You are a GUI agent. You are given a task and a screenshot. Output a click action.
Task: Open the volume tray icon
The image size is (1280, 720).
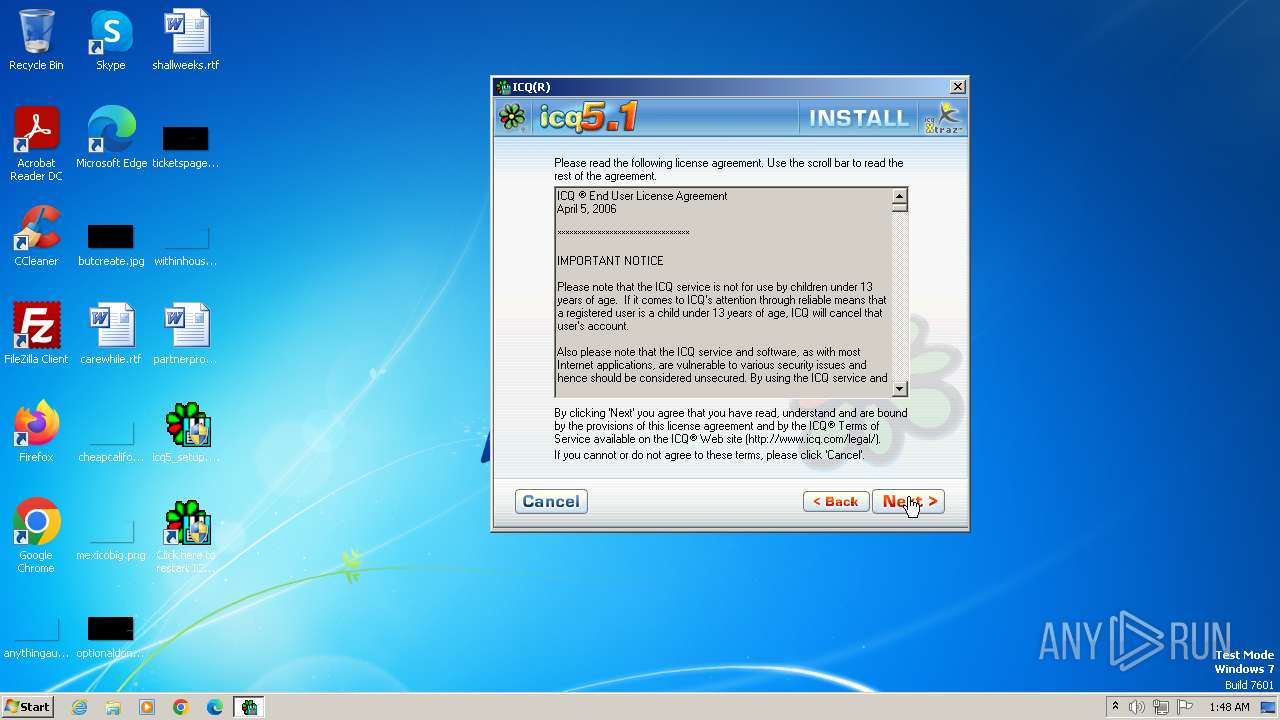tap(1137, 707)
